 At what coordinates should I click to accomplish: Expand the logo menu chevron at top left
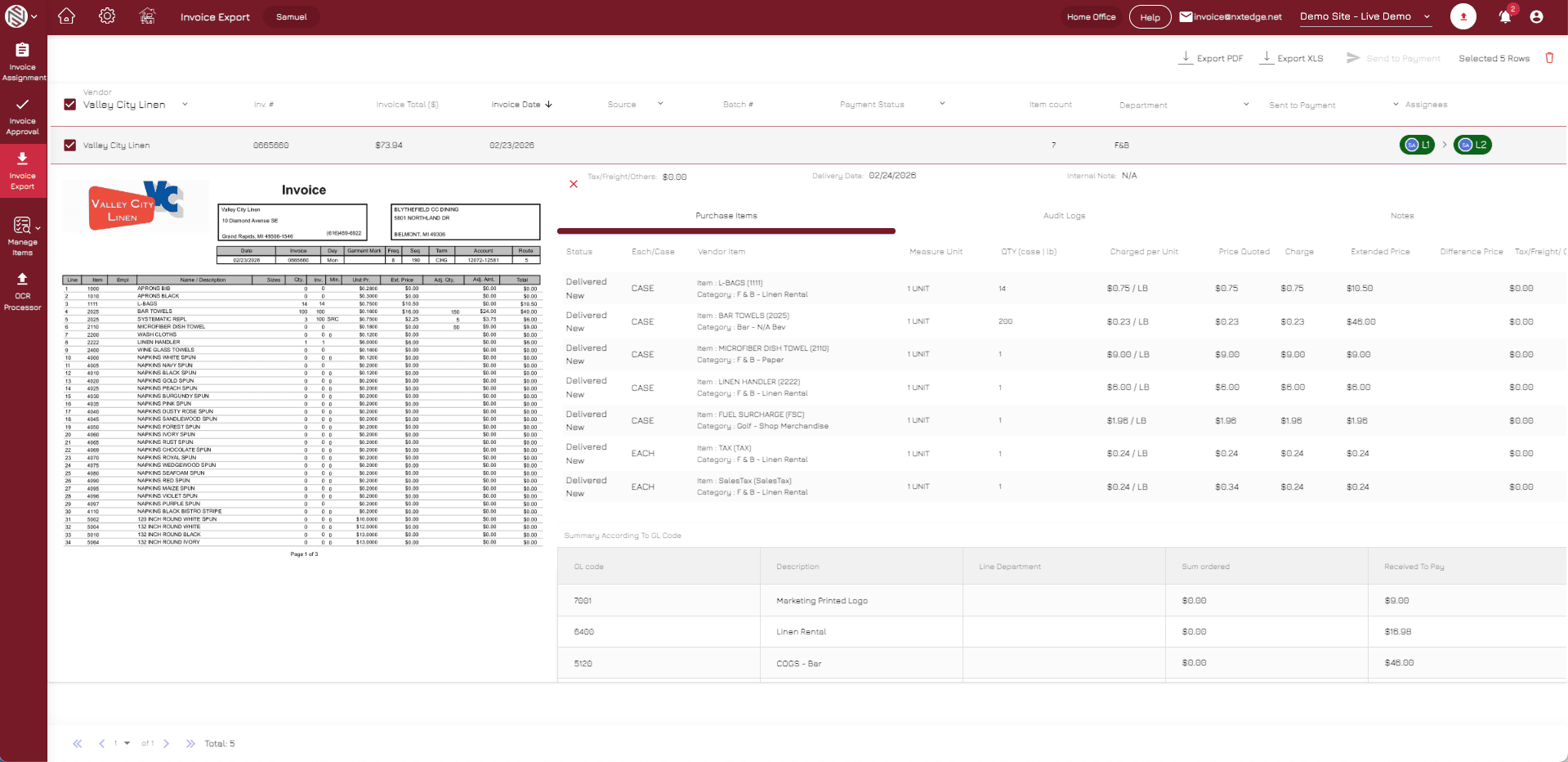[34, 16]
